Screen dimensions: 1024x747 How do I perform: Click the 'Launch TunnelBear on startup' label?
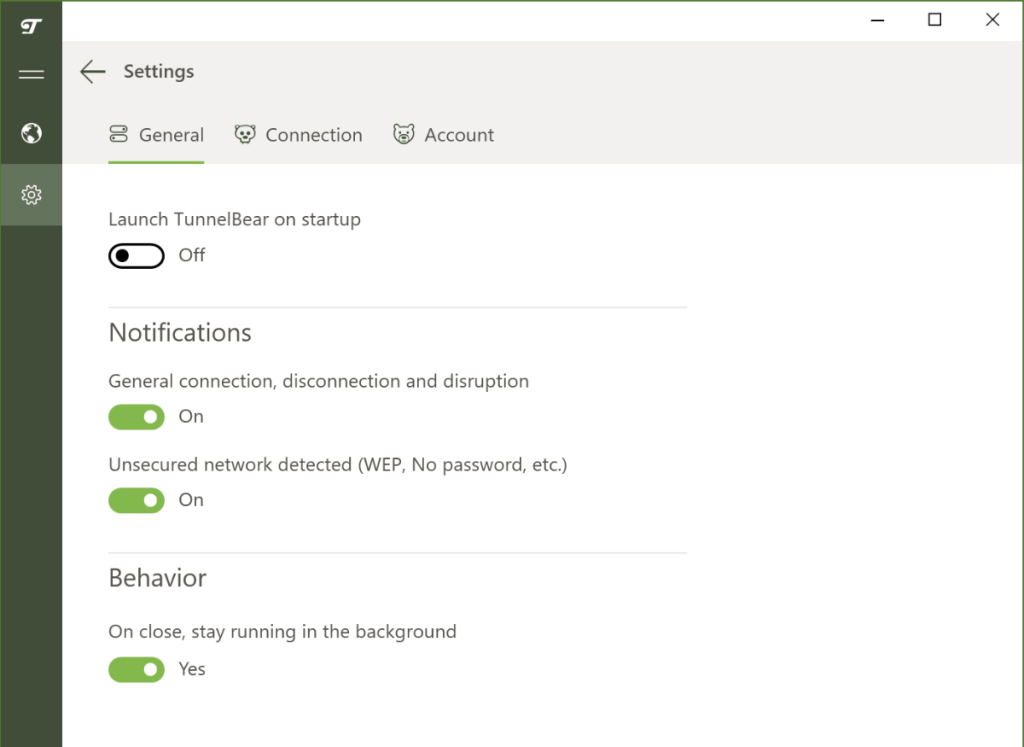coord(234,219)
